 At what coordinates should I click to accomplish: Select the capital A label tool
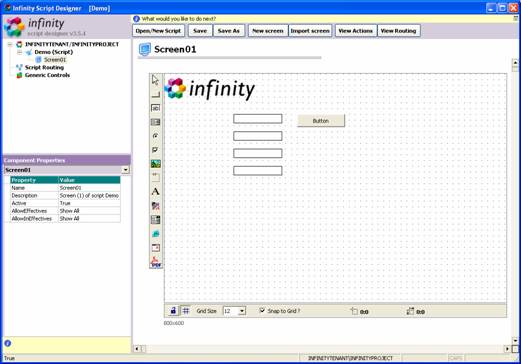click(x=155, y=192)
